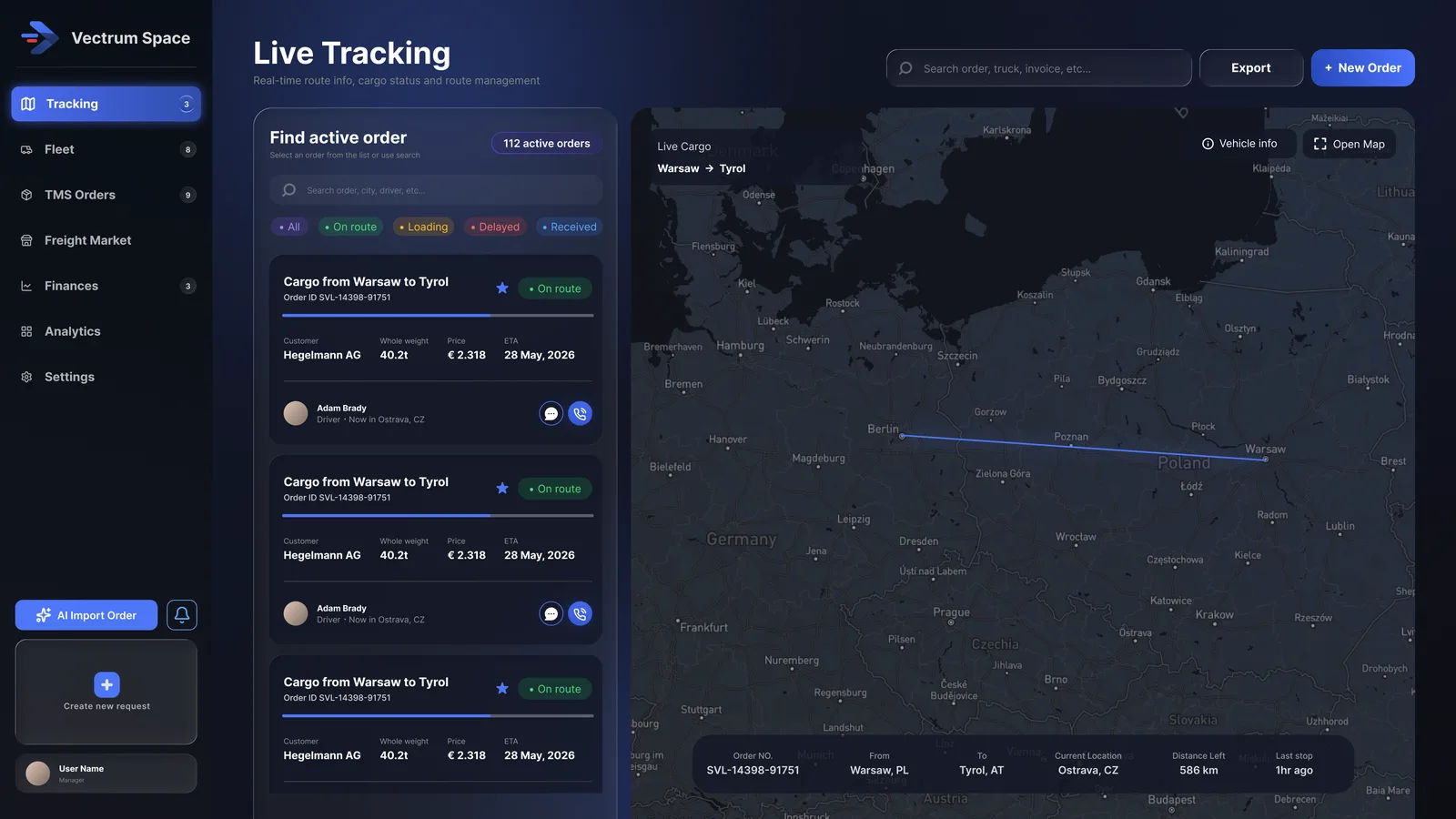Image resolution: width=1456 pixels, height=819 pixels.
Task: Click the 112 active orders badge
Action: (547, 144)
